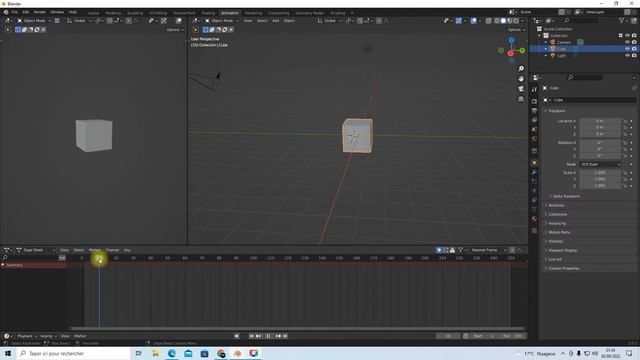This screenshot has height=360, width=640.
Task: Jump to the first frame button
Action: pos(251,336)
